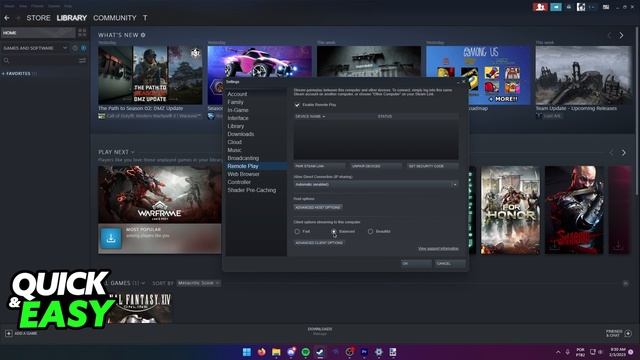This screenshot has height=360, width=640.
Task: Click the library search magnifier icon
Action: [x=6, y=60]
